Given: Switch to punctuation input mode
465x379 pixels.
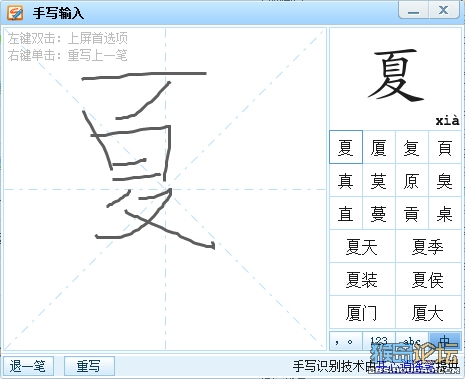Looking at the screenshot, I should 346,341.
